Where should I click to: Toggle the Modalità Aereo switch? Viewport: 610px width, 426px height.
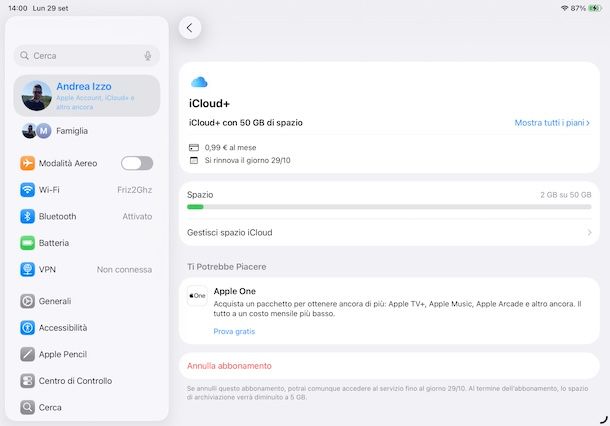137,163
